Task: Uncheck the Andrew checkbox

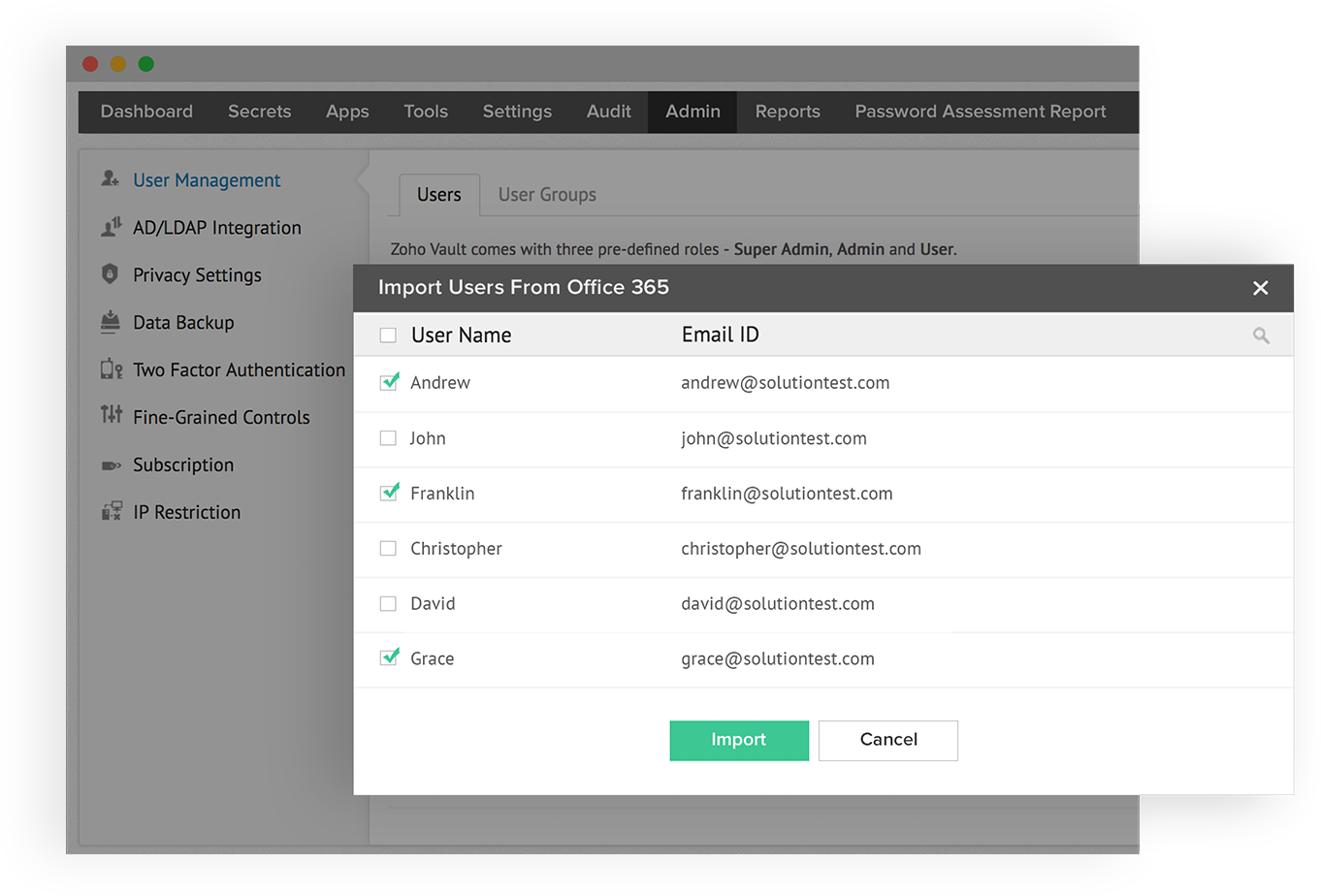Action: (389, 382)
